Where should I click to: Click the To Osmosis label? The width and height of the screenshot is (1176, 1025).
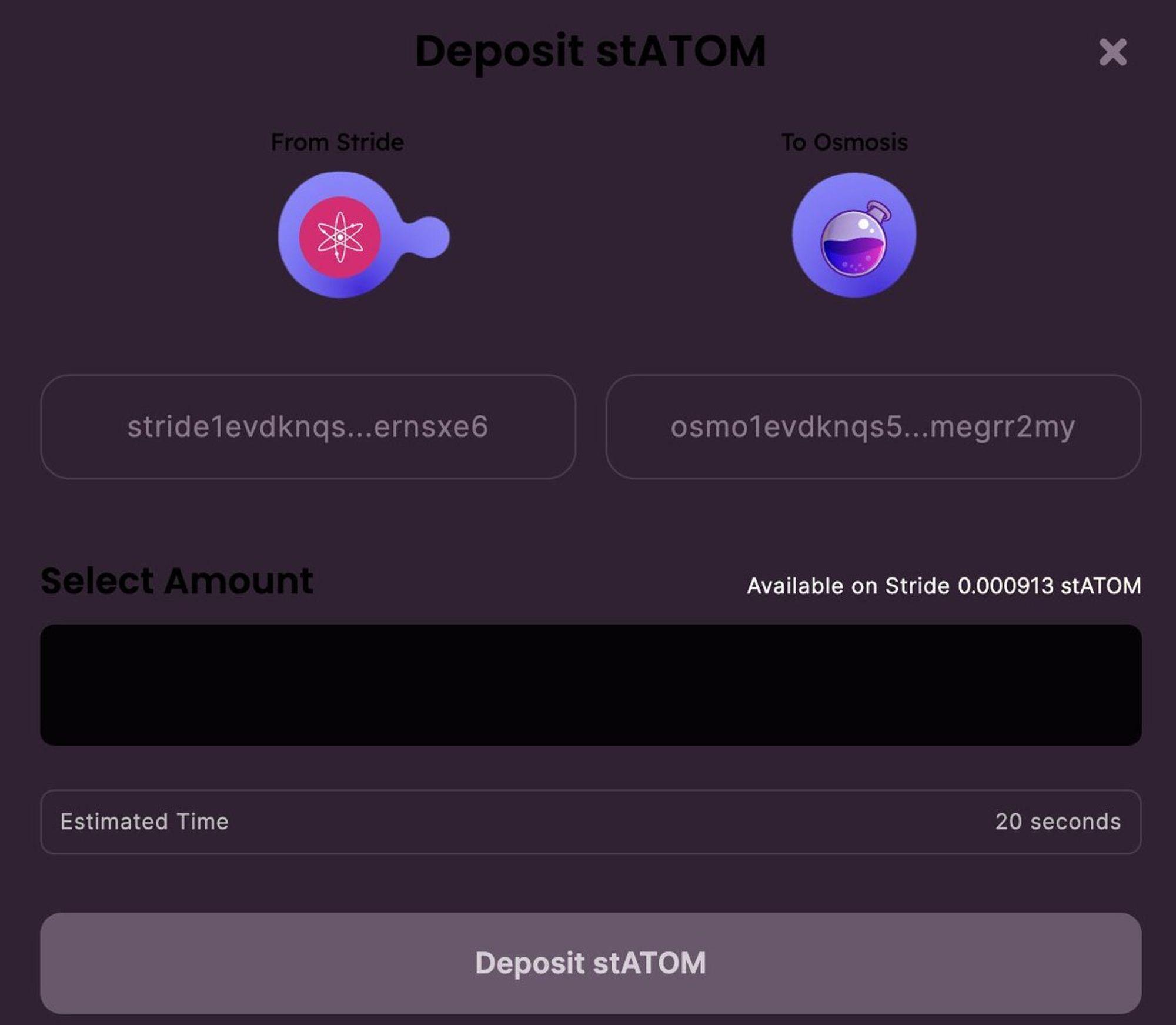pyautogui.click(x=844, y=142)
